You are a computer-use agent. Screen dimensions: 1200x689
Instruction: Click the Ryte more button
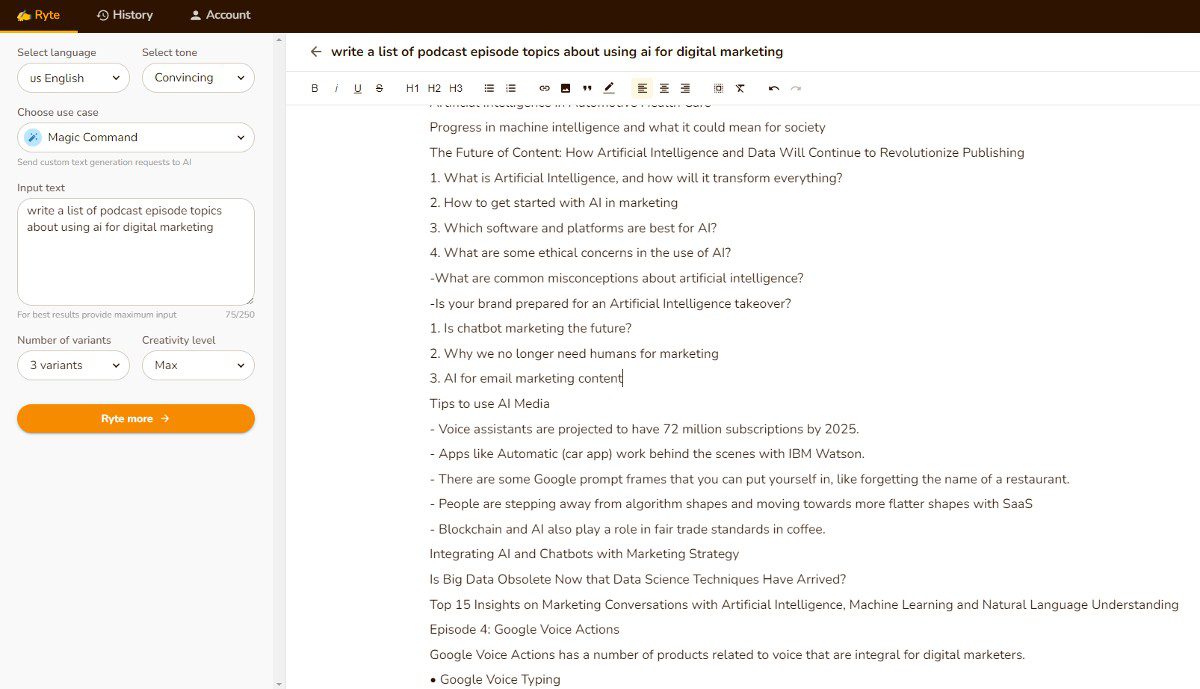(x=136, y=419)
